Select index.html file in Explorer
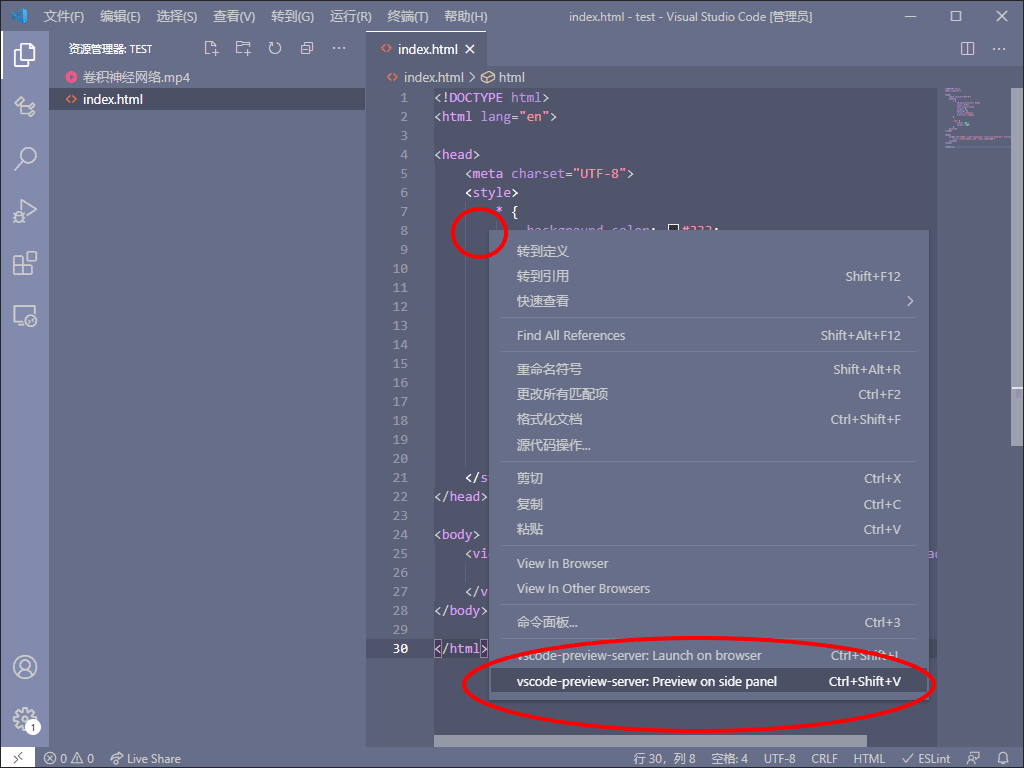 click(207, 99)
